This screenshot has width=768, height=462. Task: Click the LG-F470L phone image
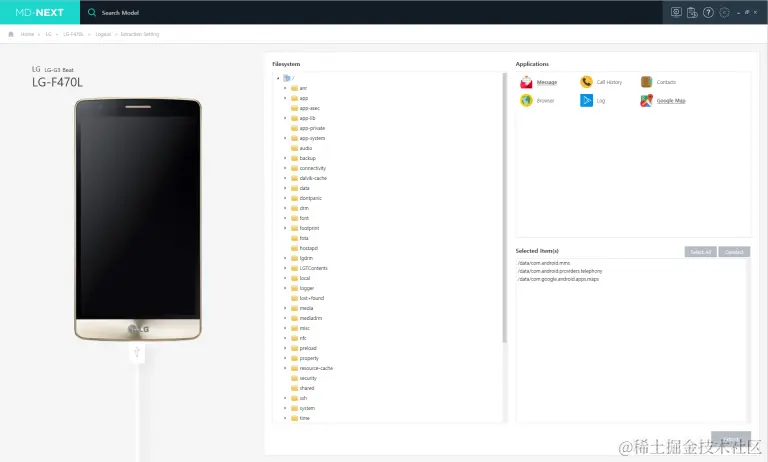tap(138, 219)
